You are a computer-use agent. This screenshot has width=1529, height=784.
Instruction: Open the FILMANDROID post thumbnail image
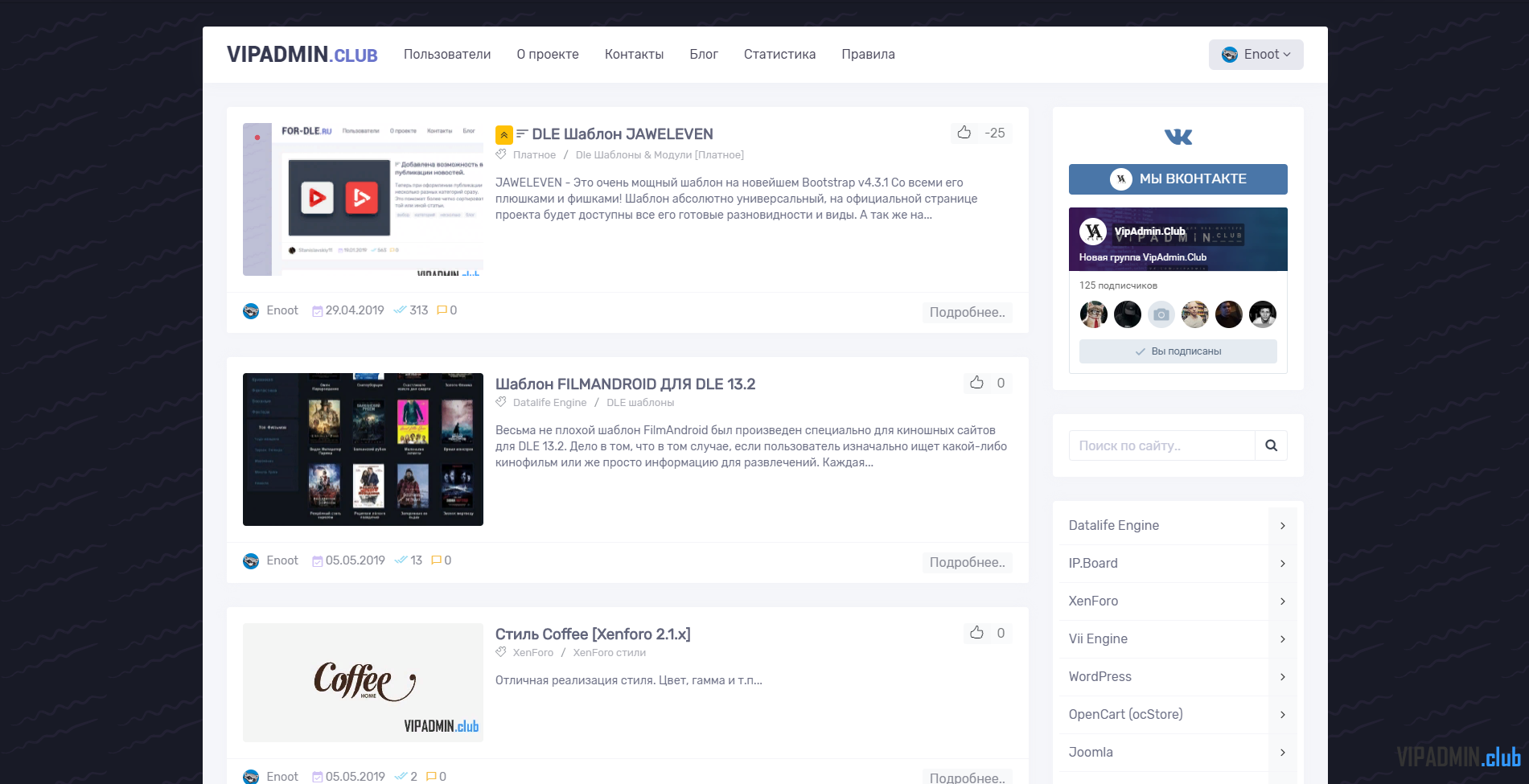coord(363,449)
